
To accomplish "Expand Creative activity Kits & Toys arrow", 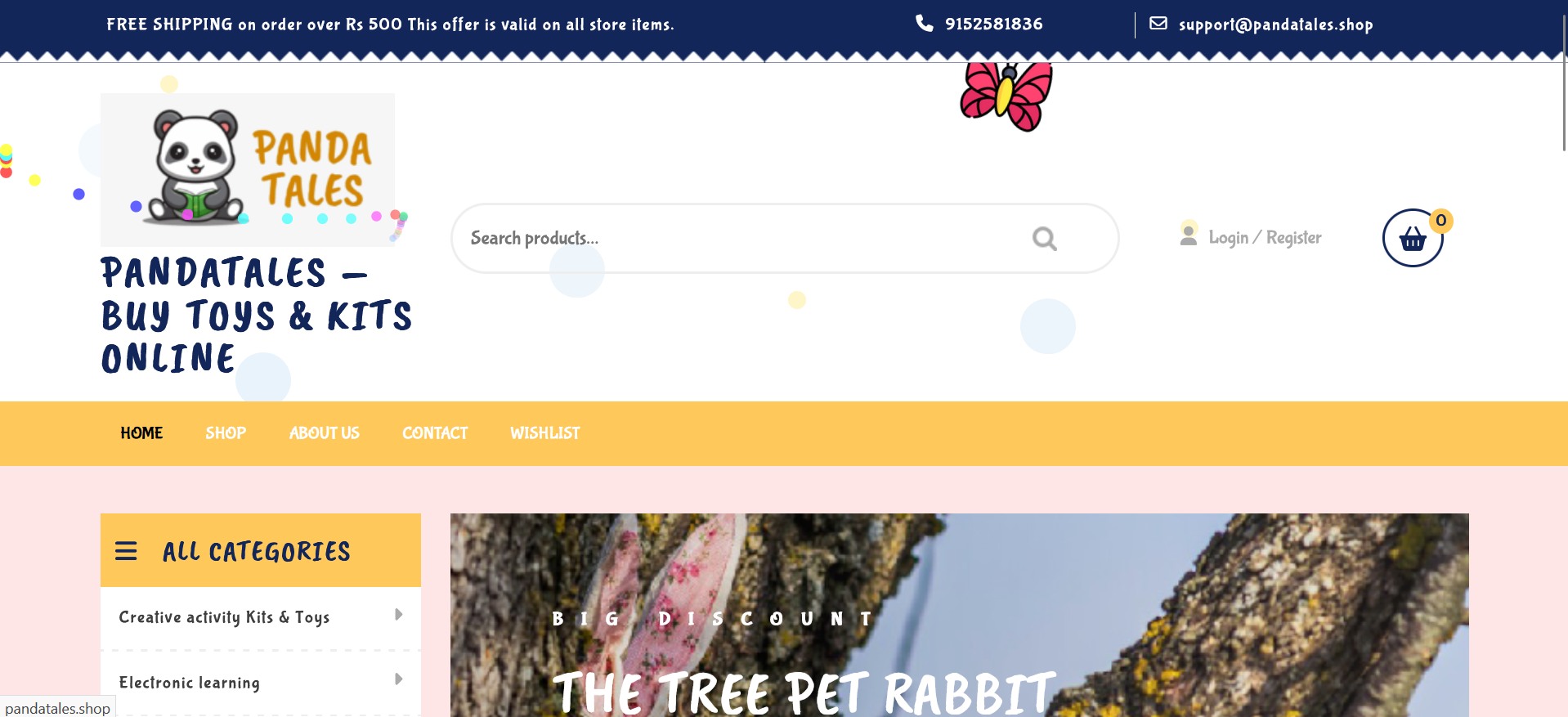I will pos(398,615).
